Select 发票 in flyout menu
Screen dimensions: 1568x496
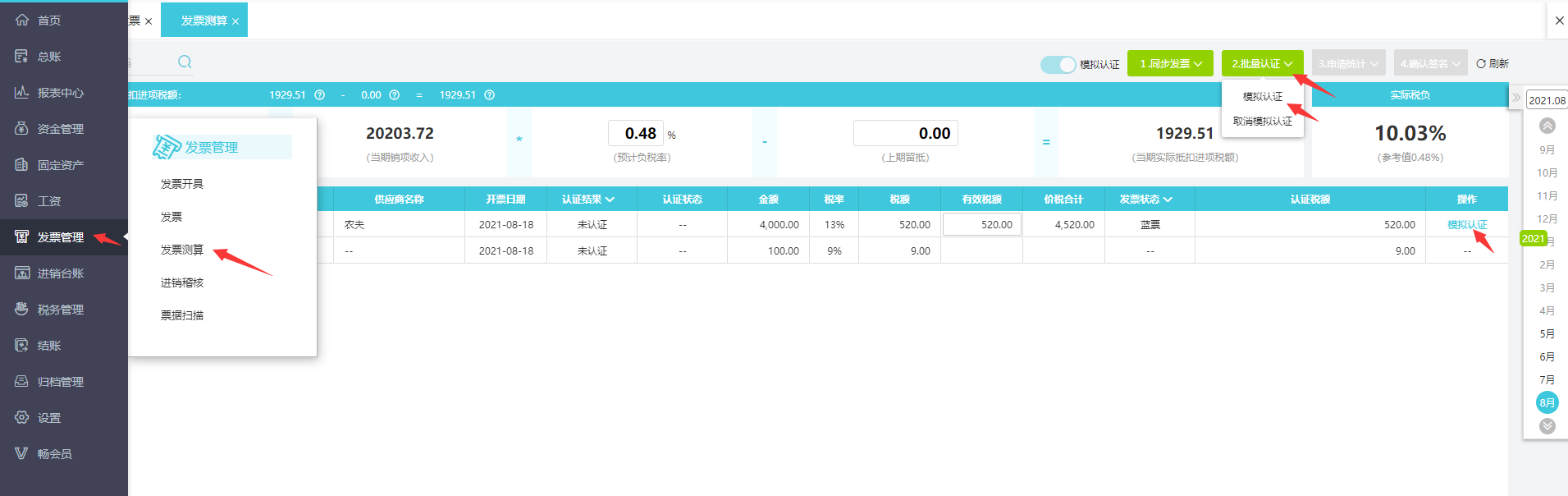[x=171, y=217]
